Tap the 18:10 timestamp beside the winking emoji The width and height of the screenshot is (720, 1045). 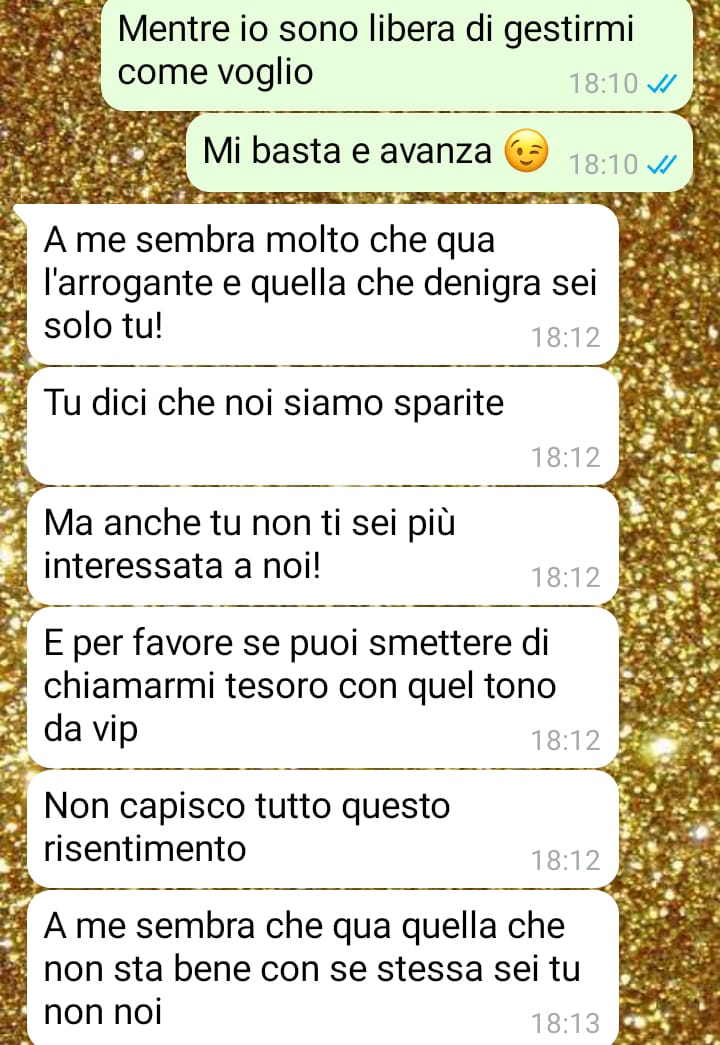click(603, 164)
